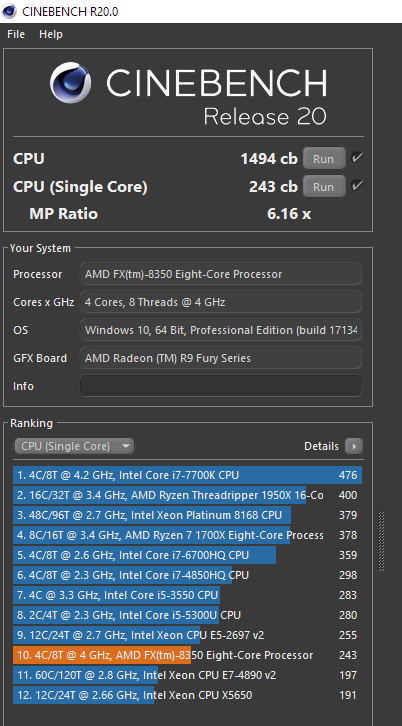Select the Intel Core i7-7700K ranking entry
Screen dimensions: 402x726
188,475
